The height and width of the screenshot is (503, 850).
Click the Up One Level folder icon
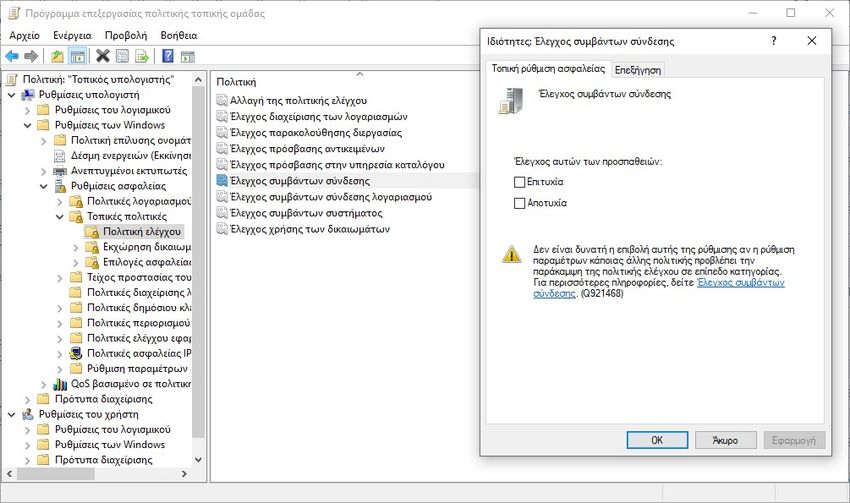pyautogui.click(x=57, y=56)
